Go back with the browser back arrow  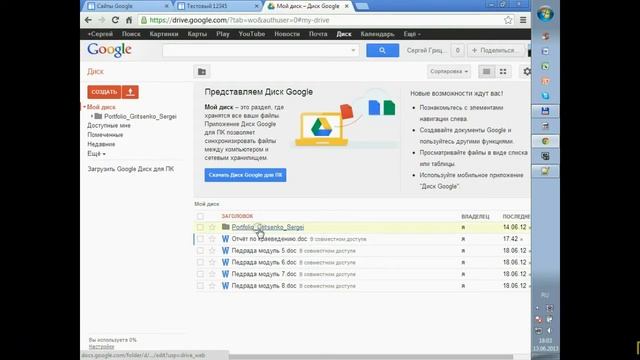coord(88,20)
